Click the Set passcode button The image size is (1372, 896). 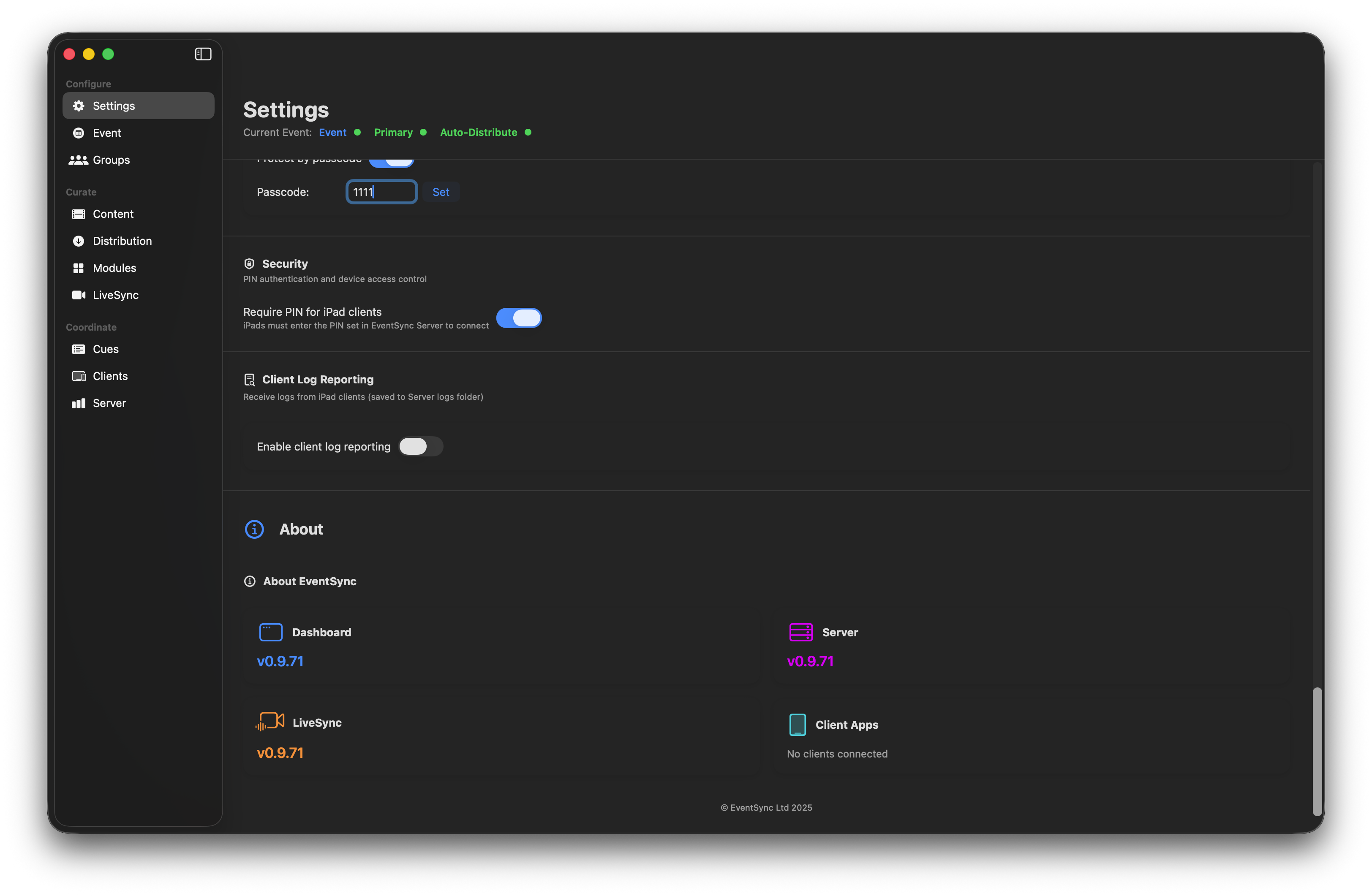click(441, 193)
